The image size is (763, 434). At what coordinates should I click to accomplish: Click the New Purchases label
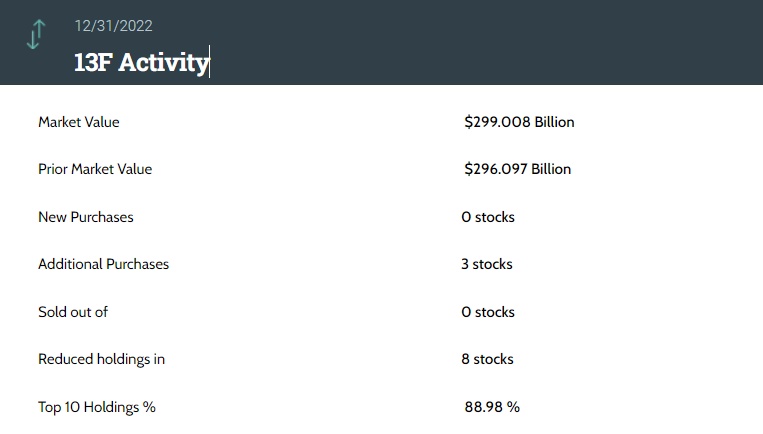tap(85, 217)
